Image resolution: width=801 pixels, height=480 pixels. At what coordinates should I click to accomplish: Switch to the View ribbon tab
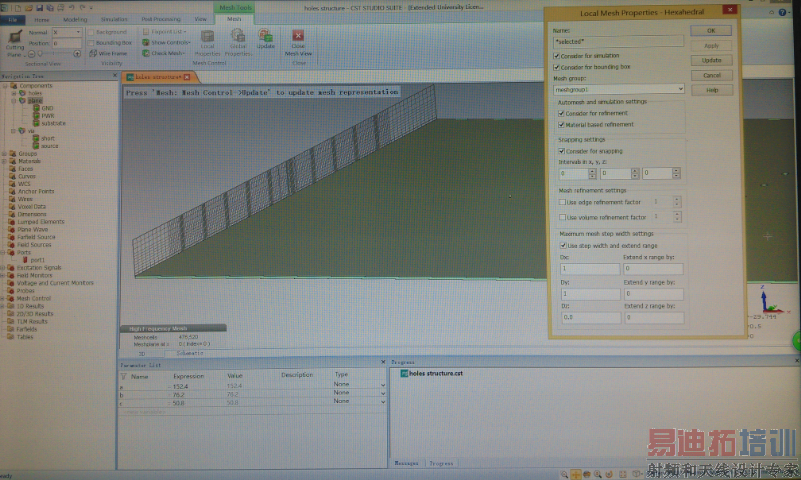pyautogui.click(x=200, y=19)
